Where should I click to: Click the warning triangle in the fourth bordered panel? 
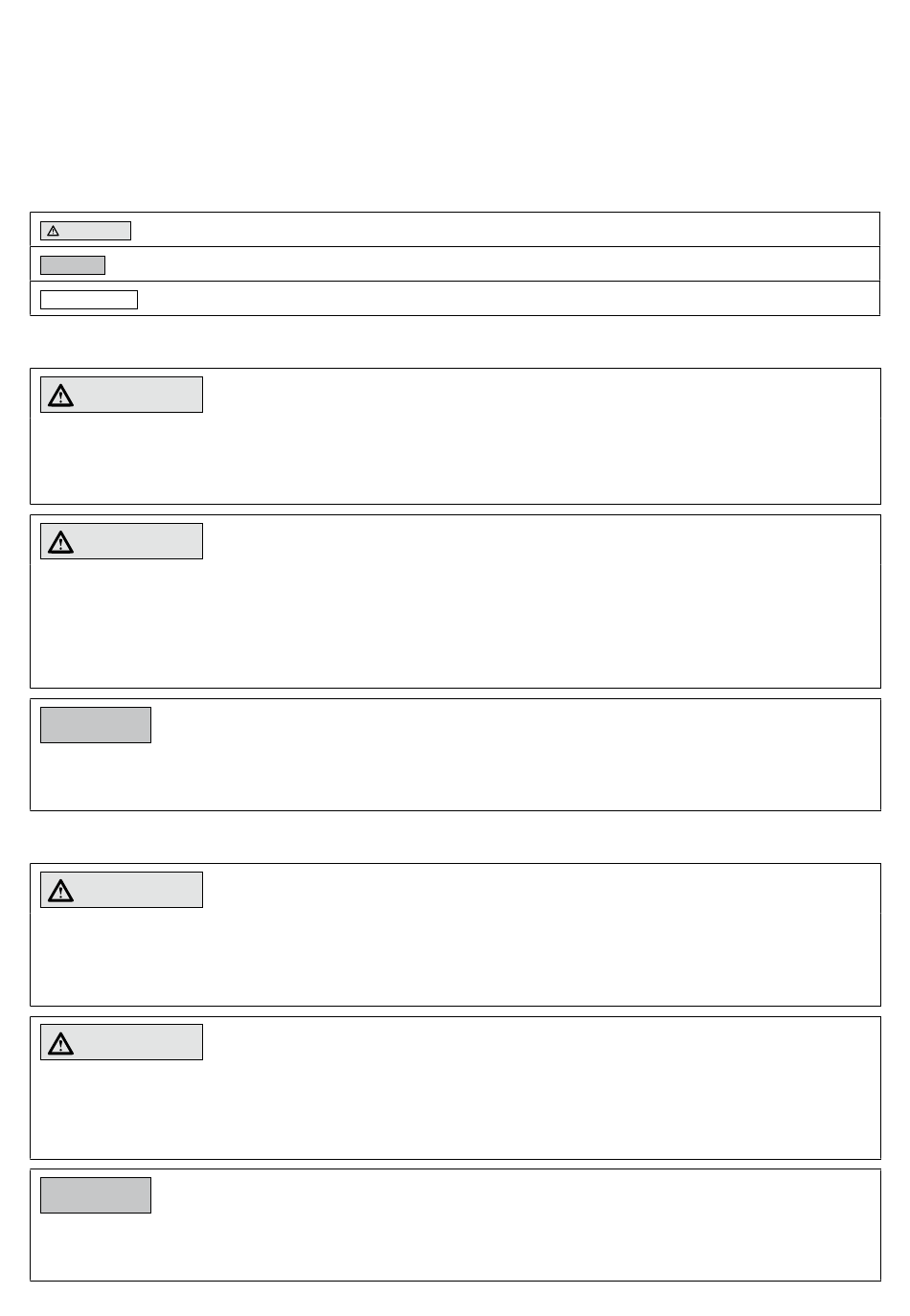pyautogui.click(x=61, y=891)
